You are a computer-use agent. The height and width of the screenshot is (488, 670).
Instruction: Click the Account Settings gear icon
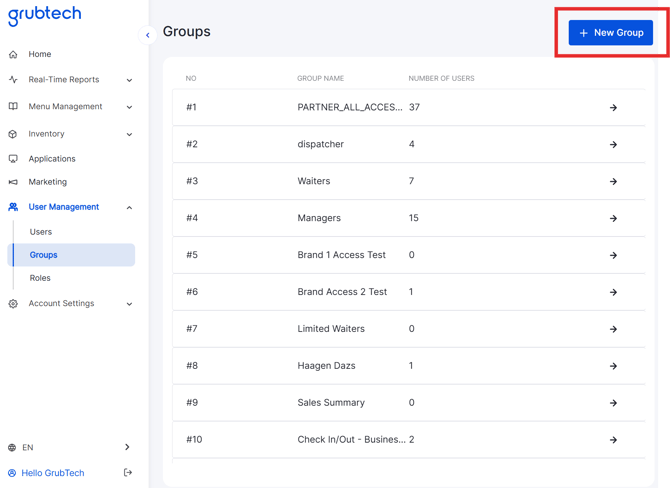(13, 304)
